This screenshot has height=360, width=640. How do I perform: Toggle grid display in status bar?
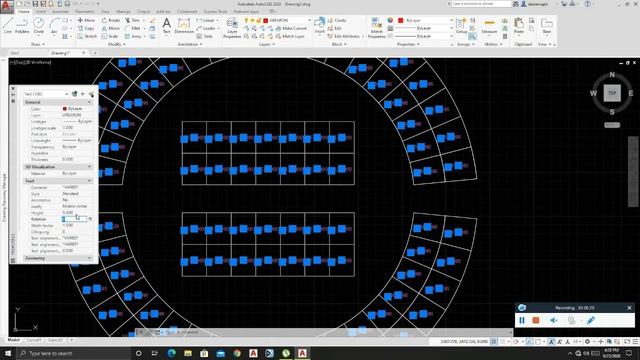[x=494, y=341]
